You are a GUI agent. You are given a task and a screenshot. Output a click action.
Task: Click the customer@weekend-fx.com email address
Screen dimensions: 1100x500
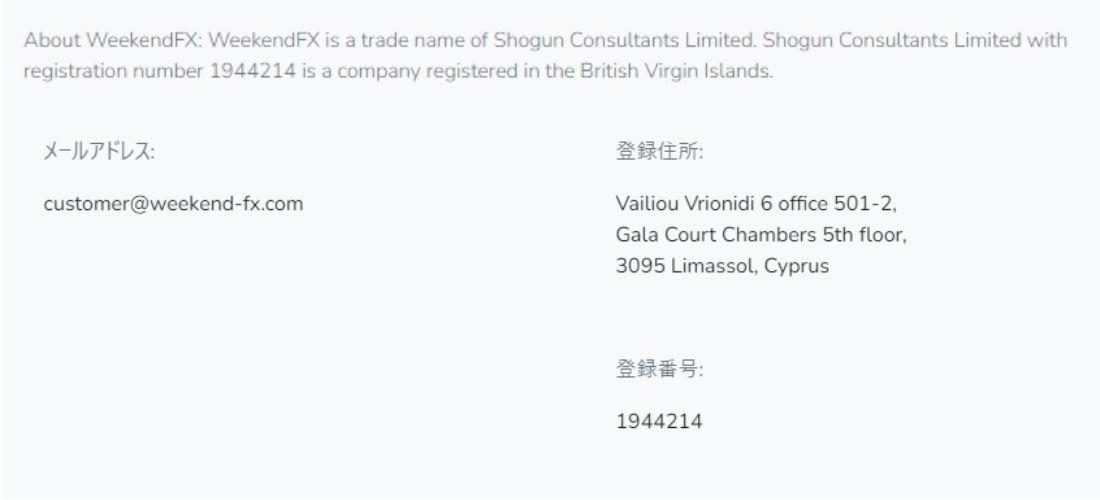tap(174, 204)
